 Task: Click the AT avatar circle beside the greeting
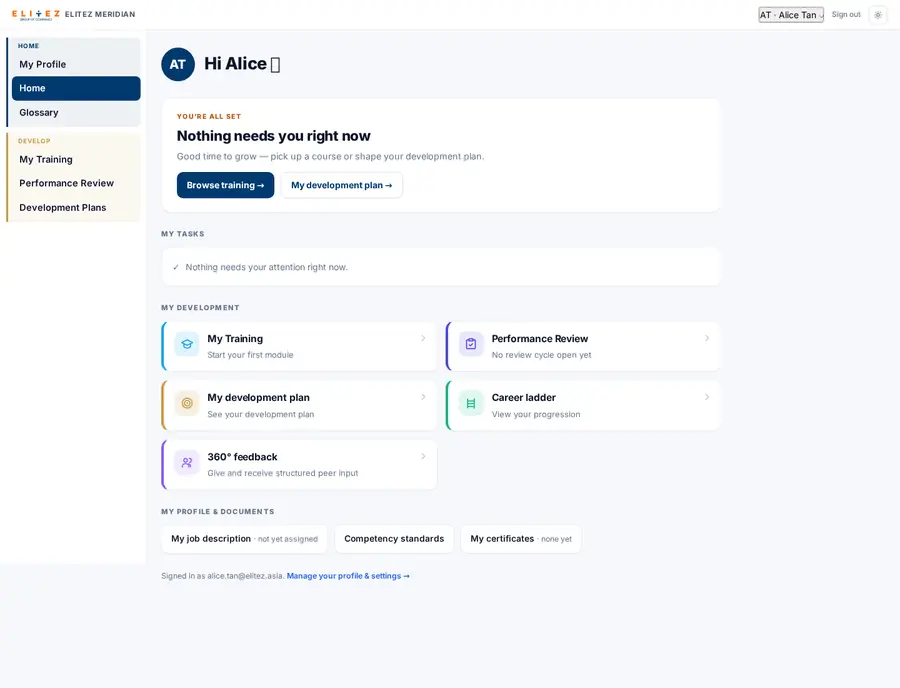(x=178, y=64)
